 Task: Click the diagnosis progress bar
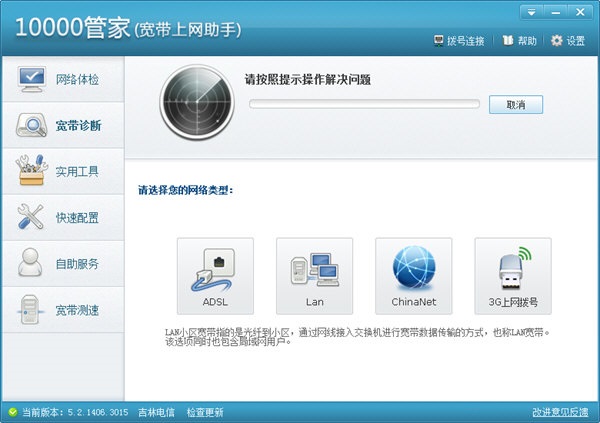364,104
